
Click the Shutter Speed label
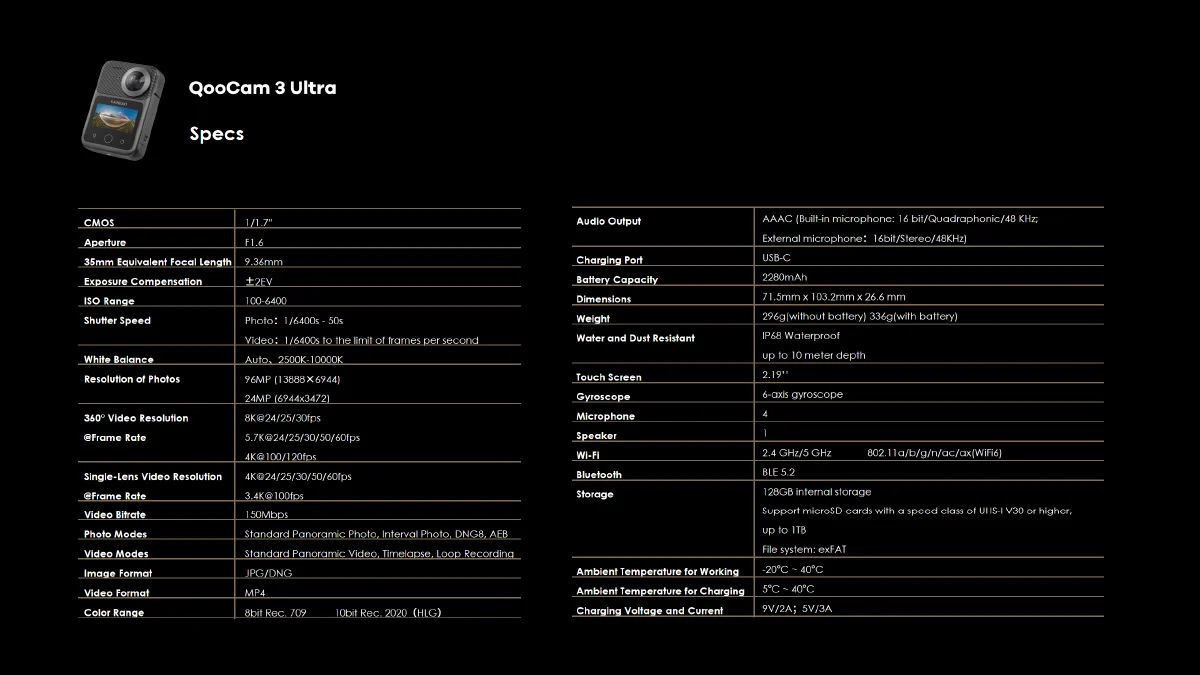pyautogui.click(x=117, y=321)
